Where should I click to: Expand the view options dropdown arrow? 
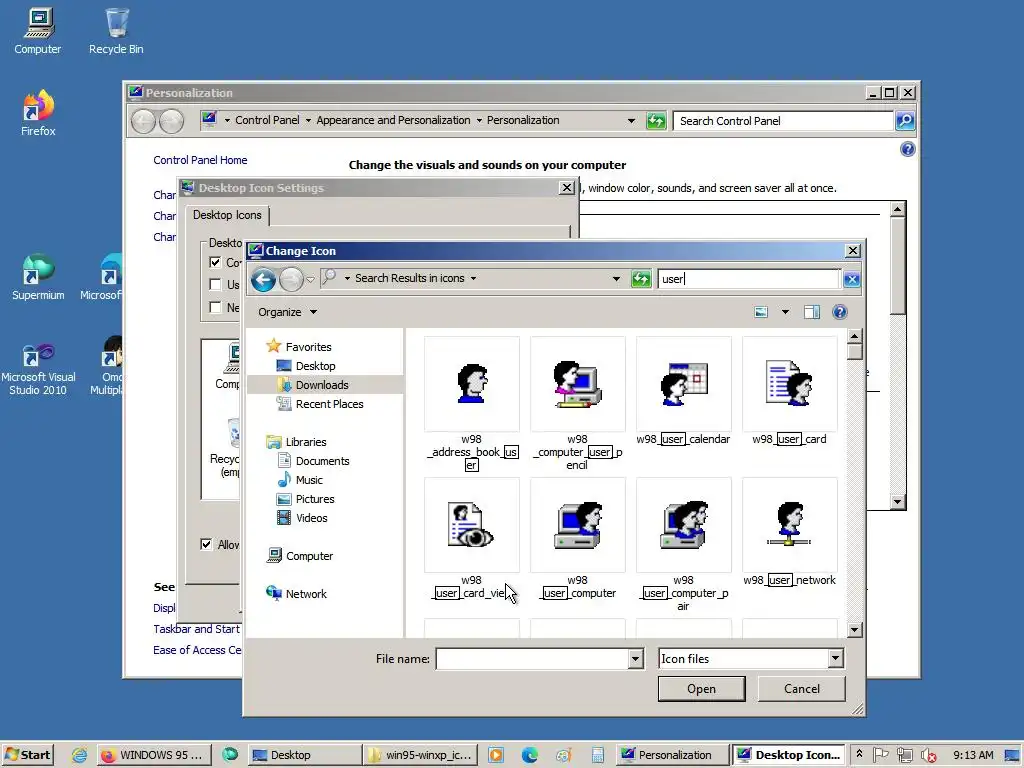(x=785, y=312)
